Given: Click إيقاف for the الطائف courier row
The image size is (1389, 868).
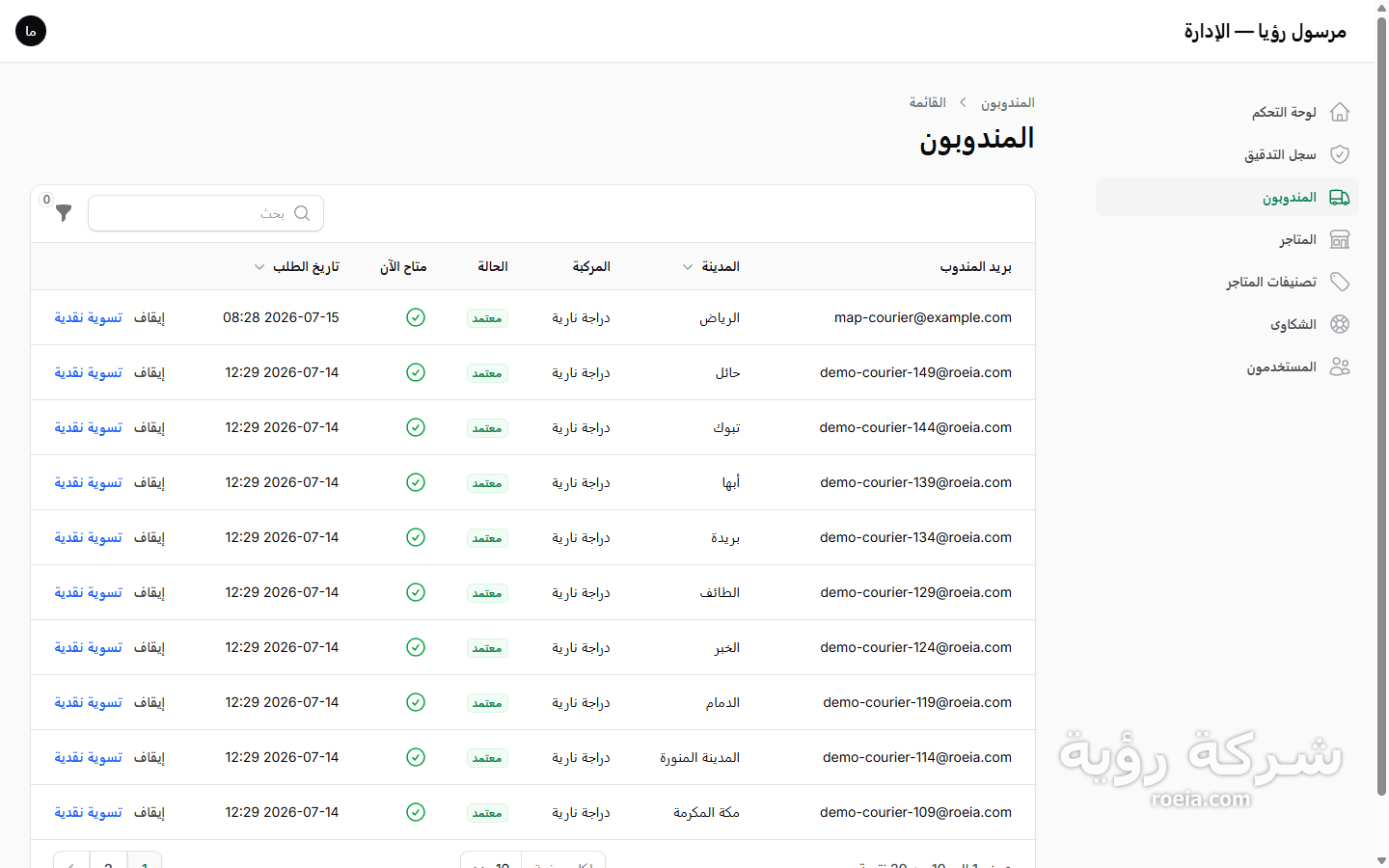Looking at the screenshot, I should [150, 592].
